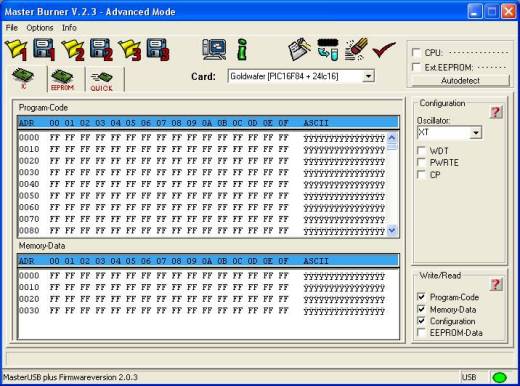Enable the Ext.EEPROM checkbox
The height and width of the screenshot is (386, 520).
(416, 67)
